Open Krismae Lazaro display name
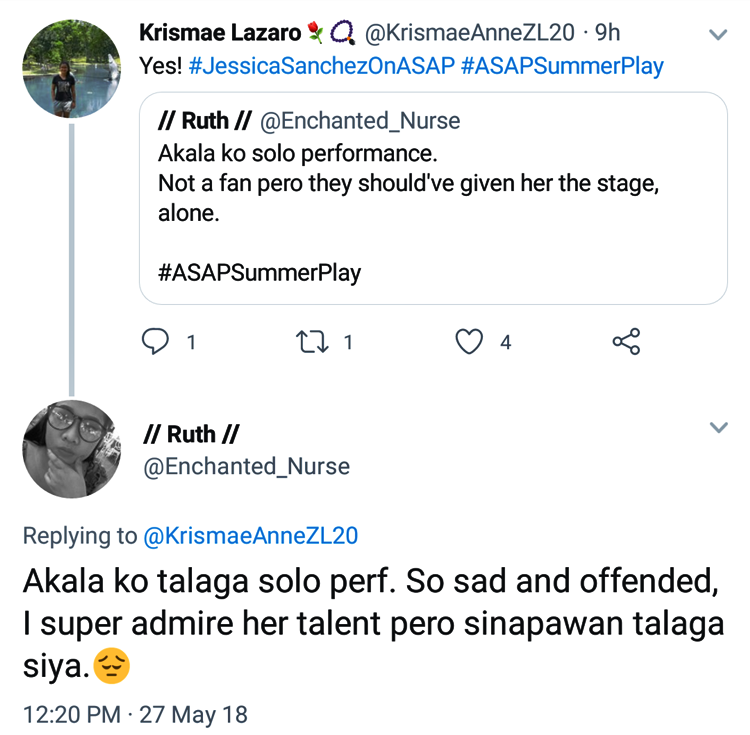The image size is (750, 735). coord(220,33)
